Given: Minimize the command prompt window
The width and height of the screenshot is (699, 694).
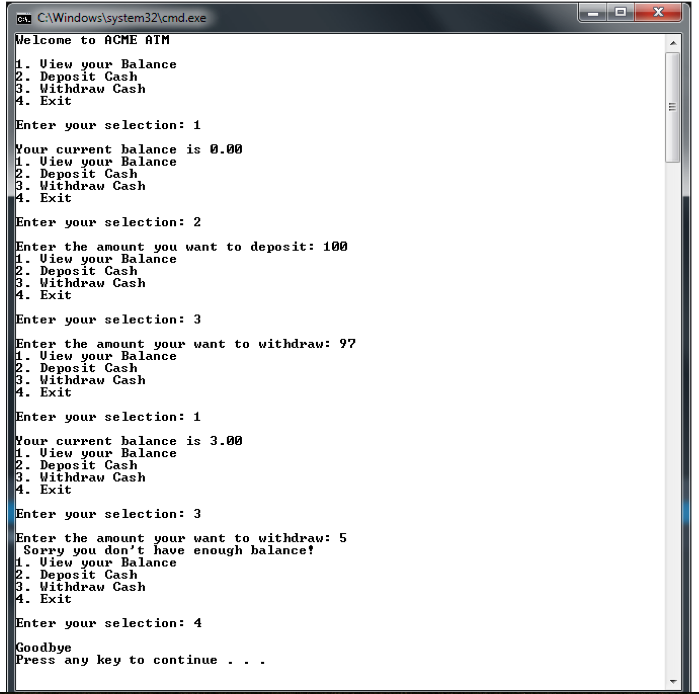Looking at the screenshot, I should pos(592,12).
